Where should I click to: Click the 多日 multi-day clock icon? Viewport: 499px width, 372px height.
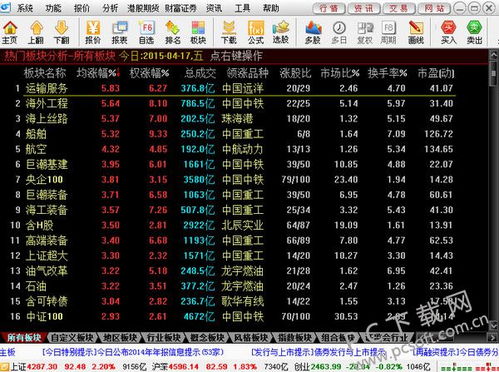(x=339, y=33)
